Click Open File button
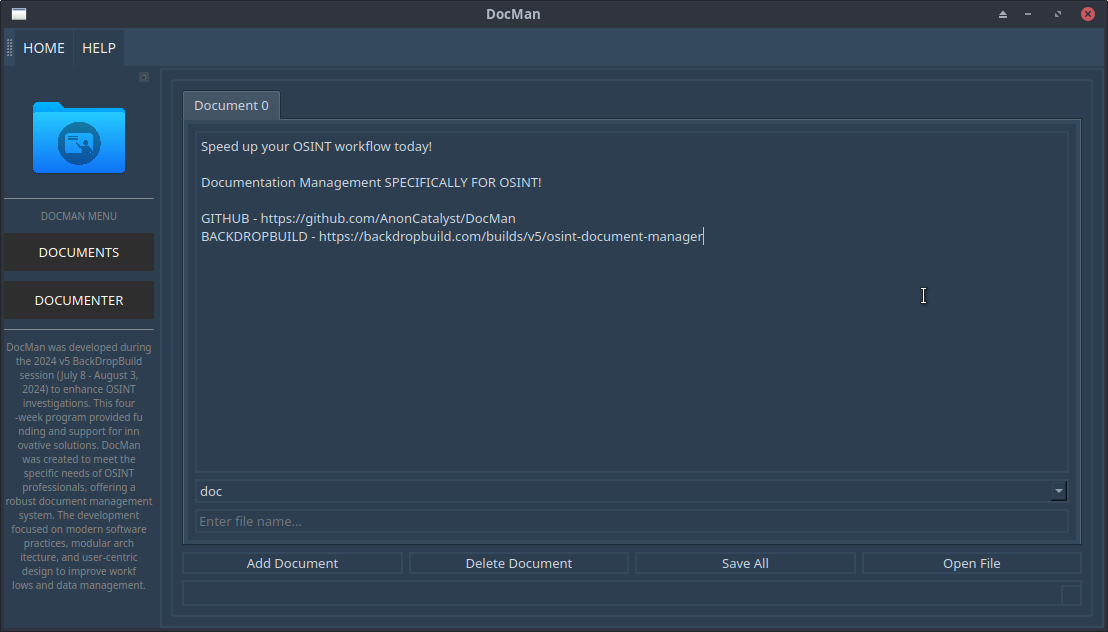 [x=972, y=563]
